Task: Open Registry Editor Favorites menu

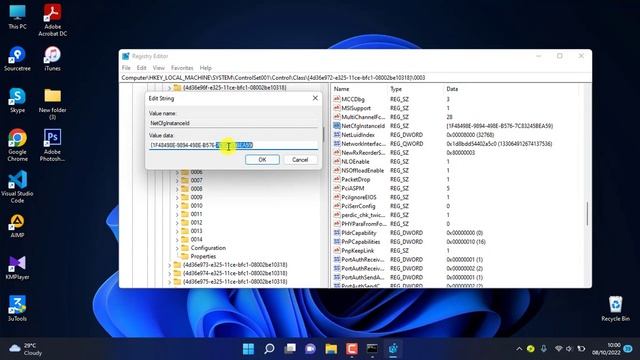Action: (182, 68)
